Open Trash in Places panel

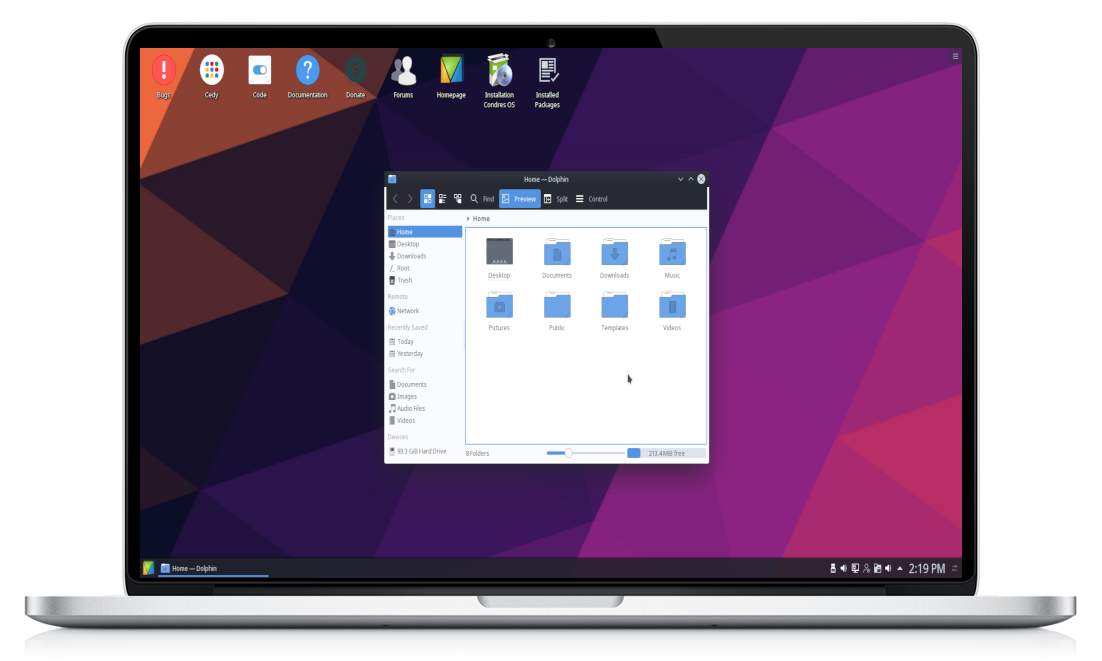[424, 280]
